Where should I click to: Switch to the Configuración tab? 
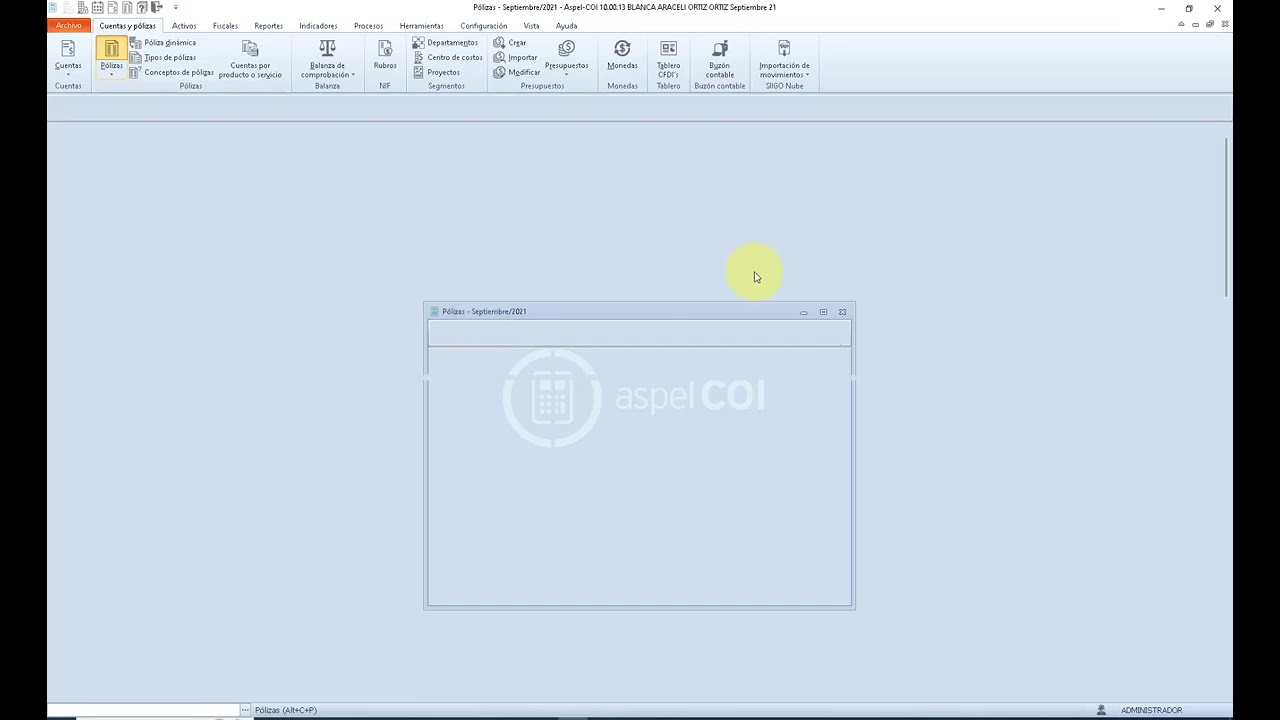(x=483, y=26)
